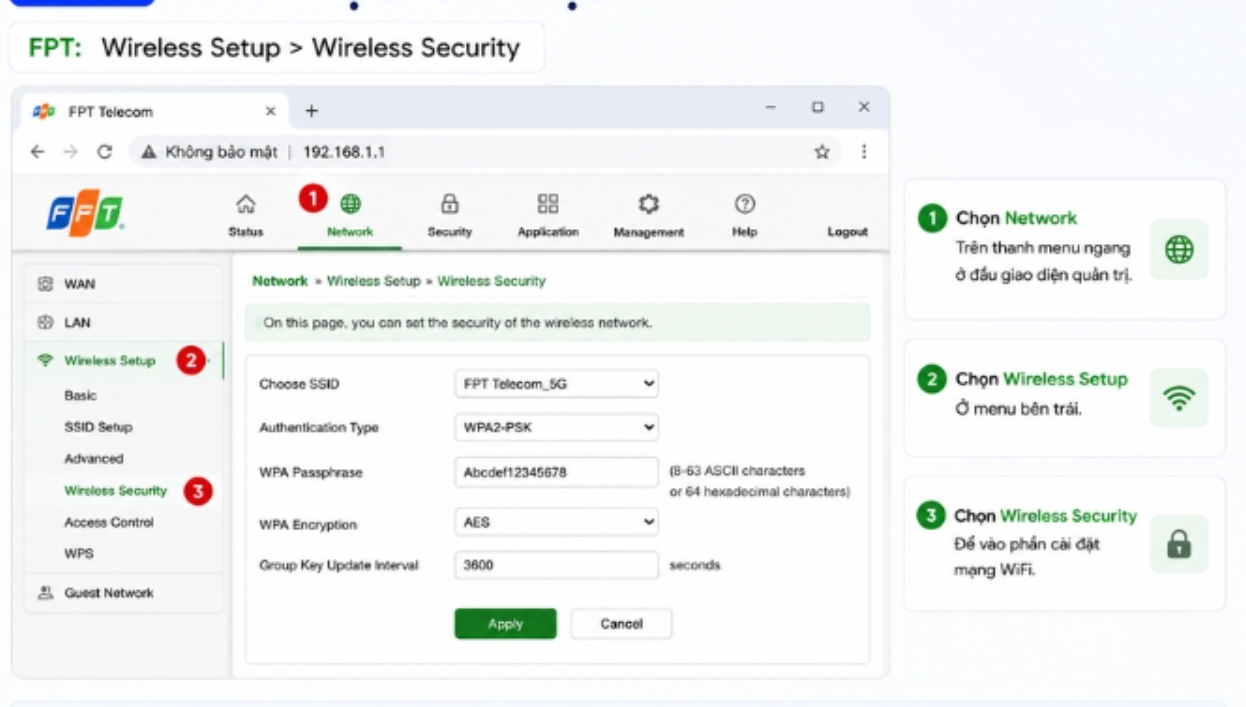The width and height of the screenshot is (1246, 707).
Task: Click Wireless Security in the breadcrumb
Action: pyautogui.click(x=491, y=281)
